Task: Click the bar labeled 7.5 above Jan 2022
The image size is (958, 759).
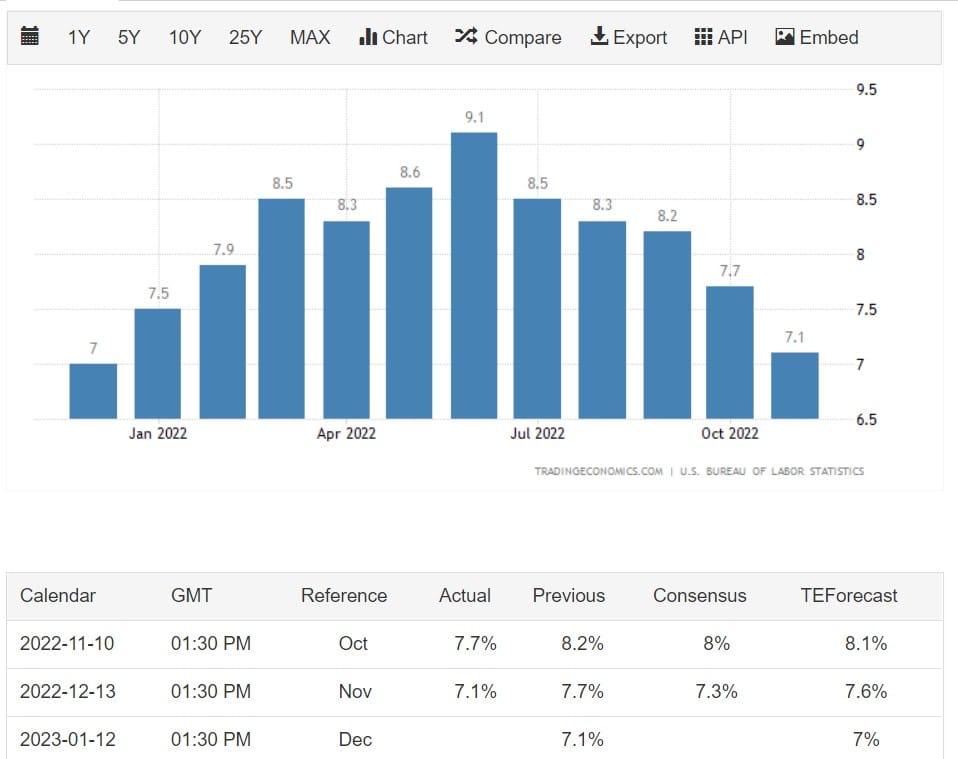Action: click(158, 363)
